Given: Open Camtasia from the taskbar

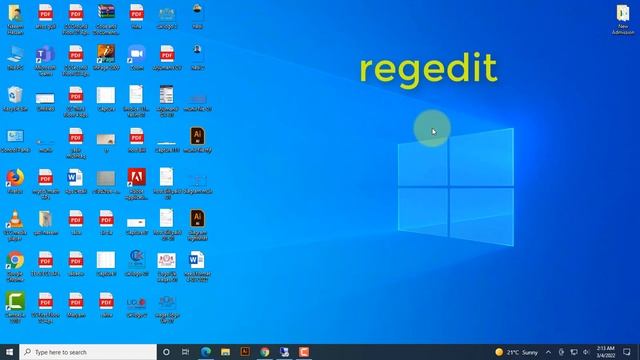Looking at the screenshot, I should 304,352.
